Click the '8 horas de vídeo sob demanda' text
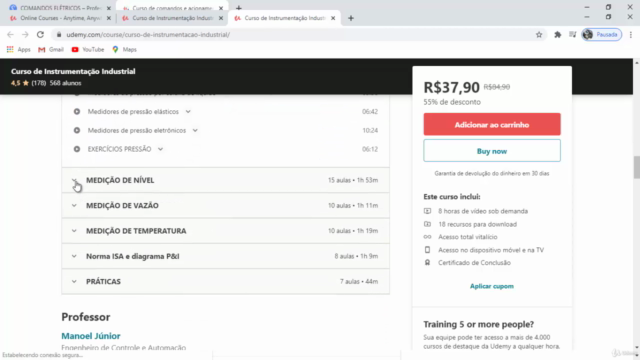 pyautogui.click(x=483, y=211)
